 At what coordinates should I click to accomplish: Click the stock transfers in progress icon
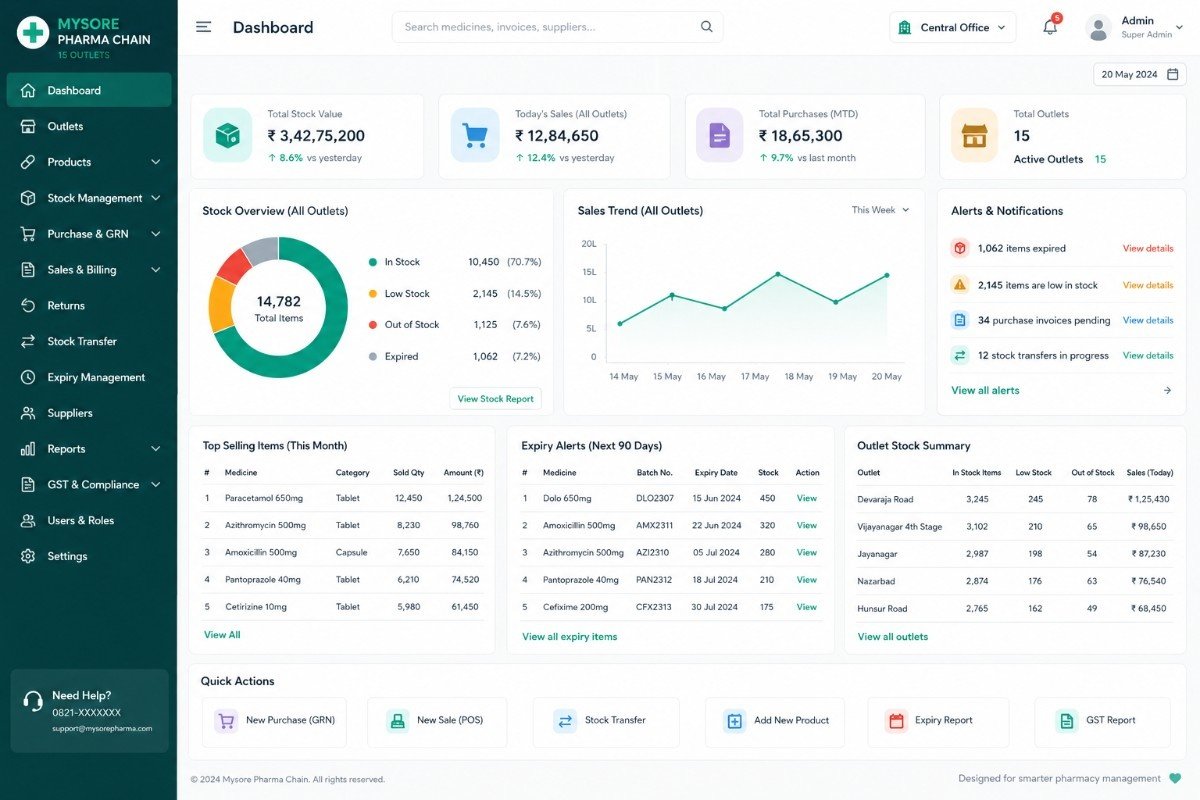point(960,355)
